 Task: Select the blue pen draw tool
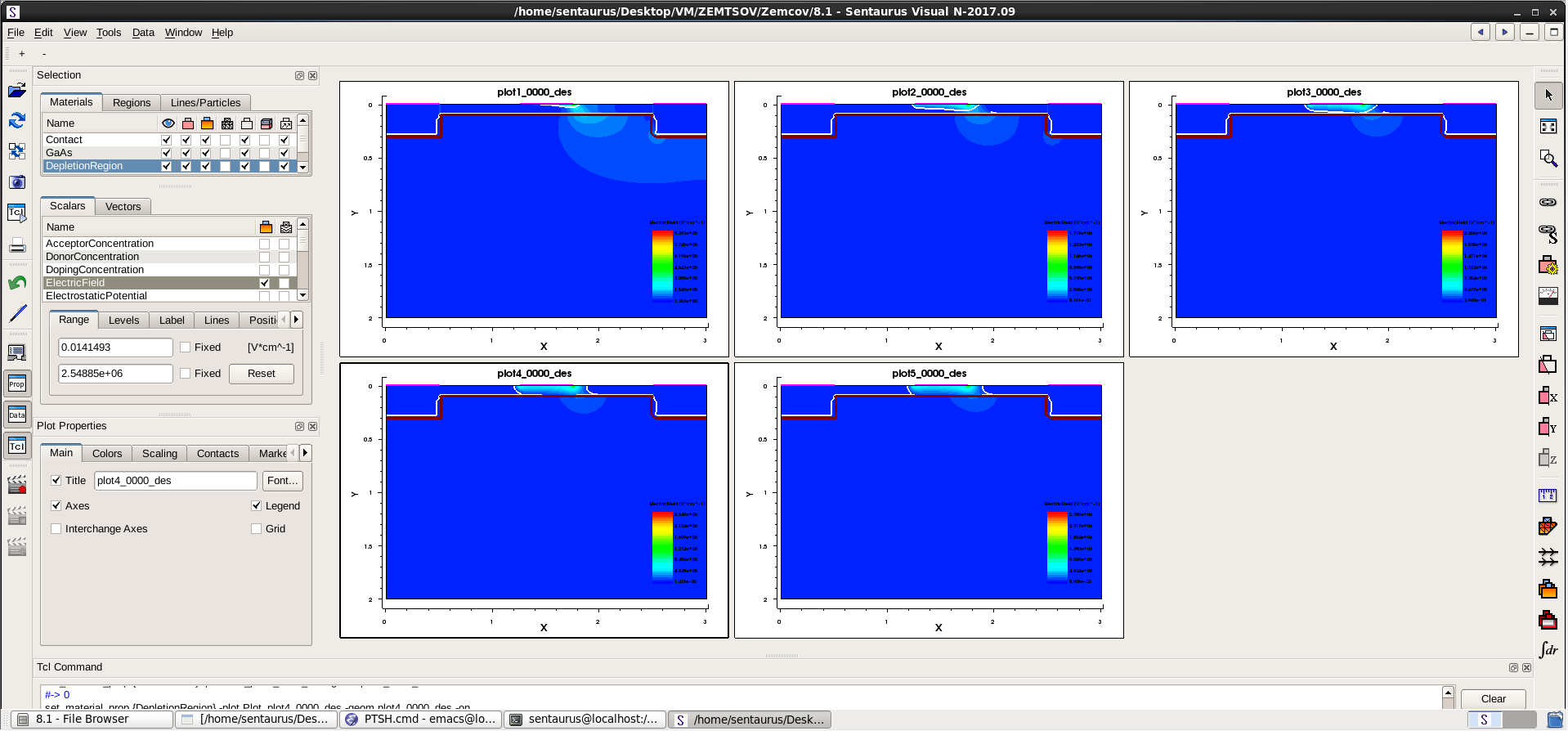click(16, 313)
